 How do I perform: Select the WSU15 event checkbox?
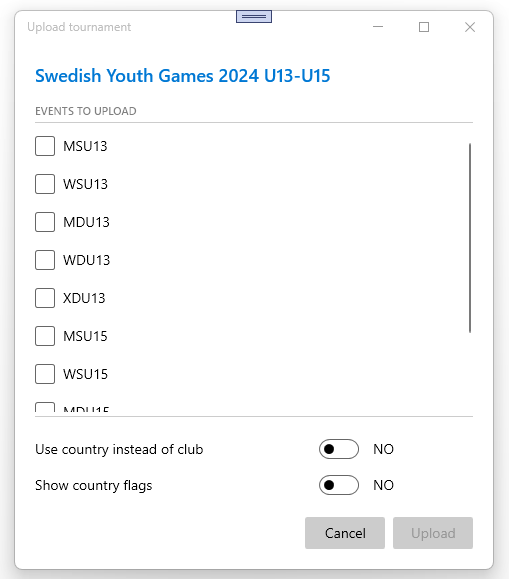[45, 374]
